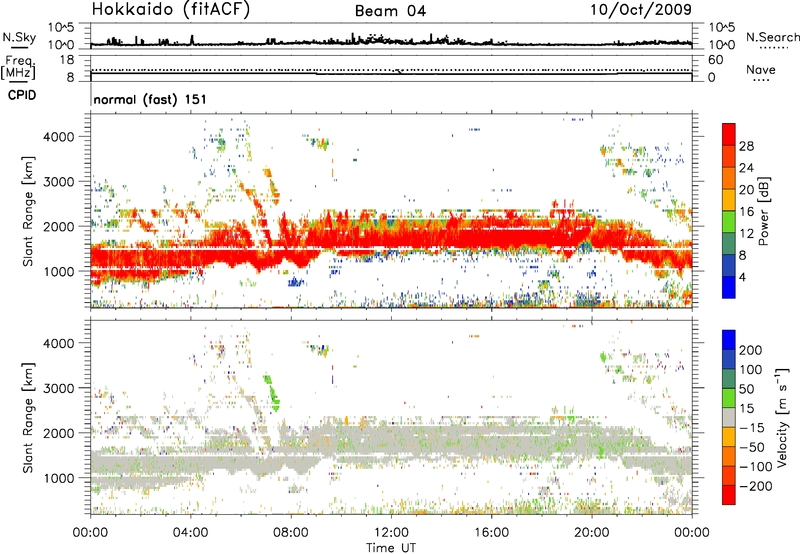Click the 'Freq. [MHz]' axis label
The height and width of the screenshot is (554, 800).
[18, 67]
